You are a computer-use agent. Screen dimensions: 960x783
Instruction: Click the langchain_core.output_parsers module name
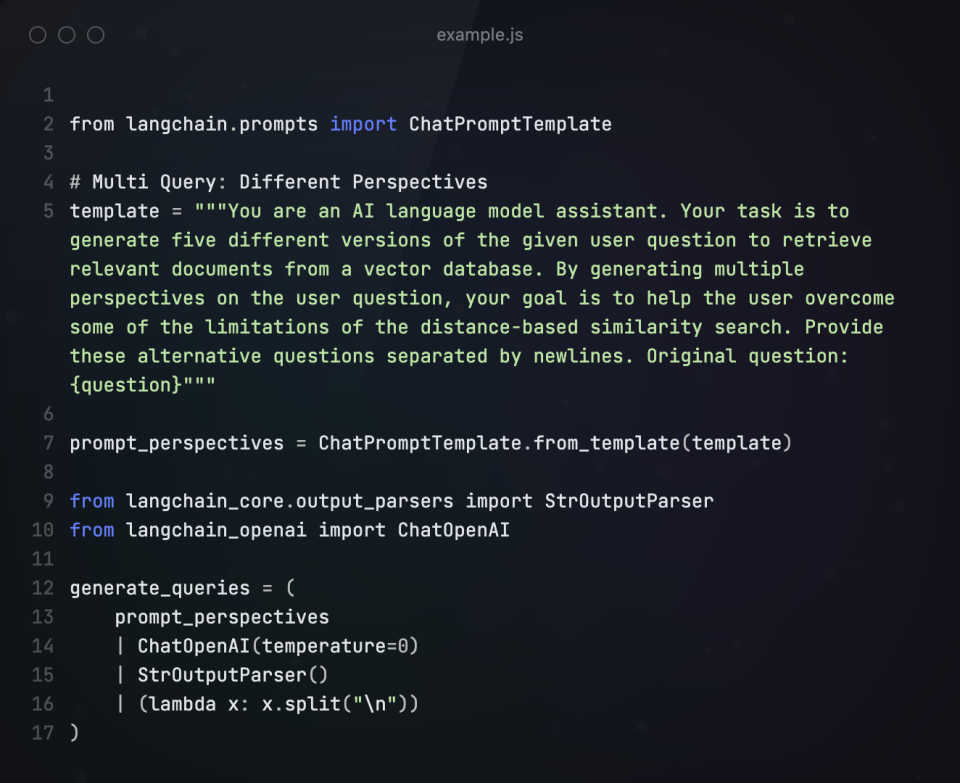point(289,501)
